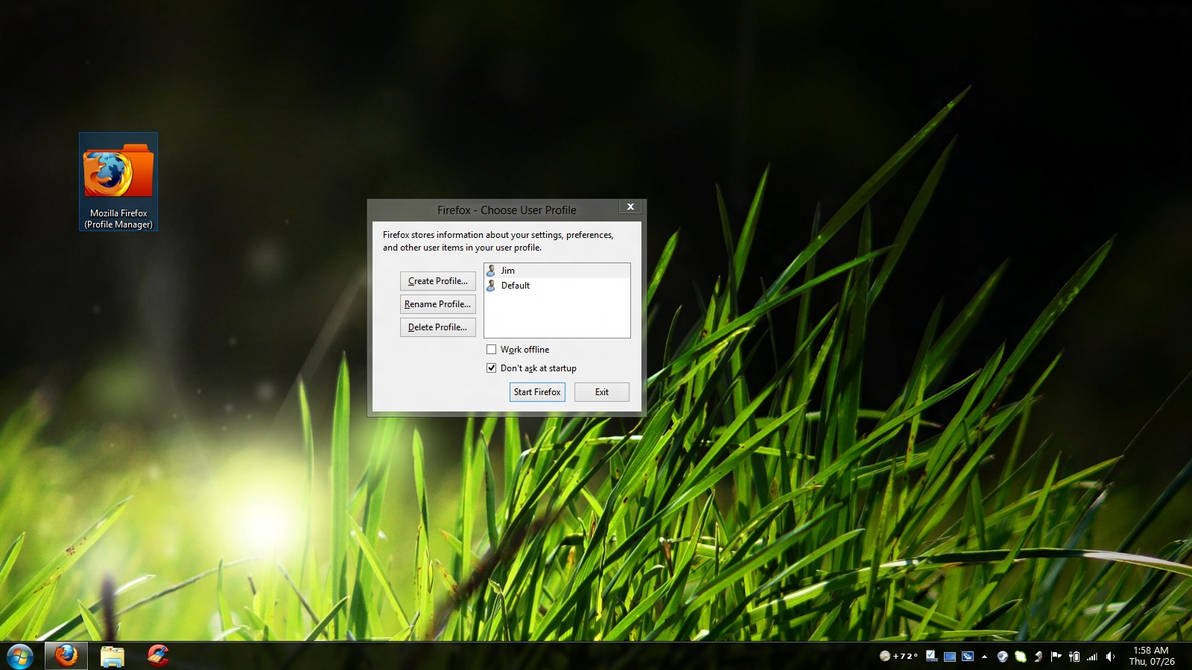
Task: Launch Firefox from the taskbar
Action: (x=64, y=655)
